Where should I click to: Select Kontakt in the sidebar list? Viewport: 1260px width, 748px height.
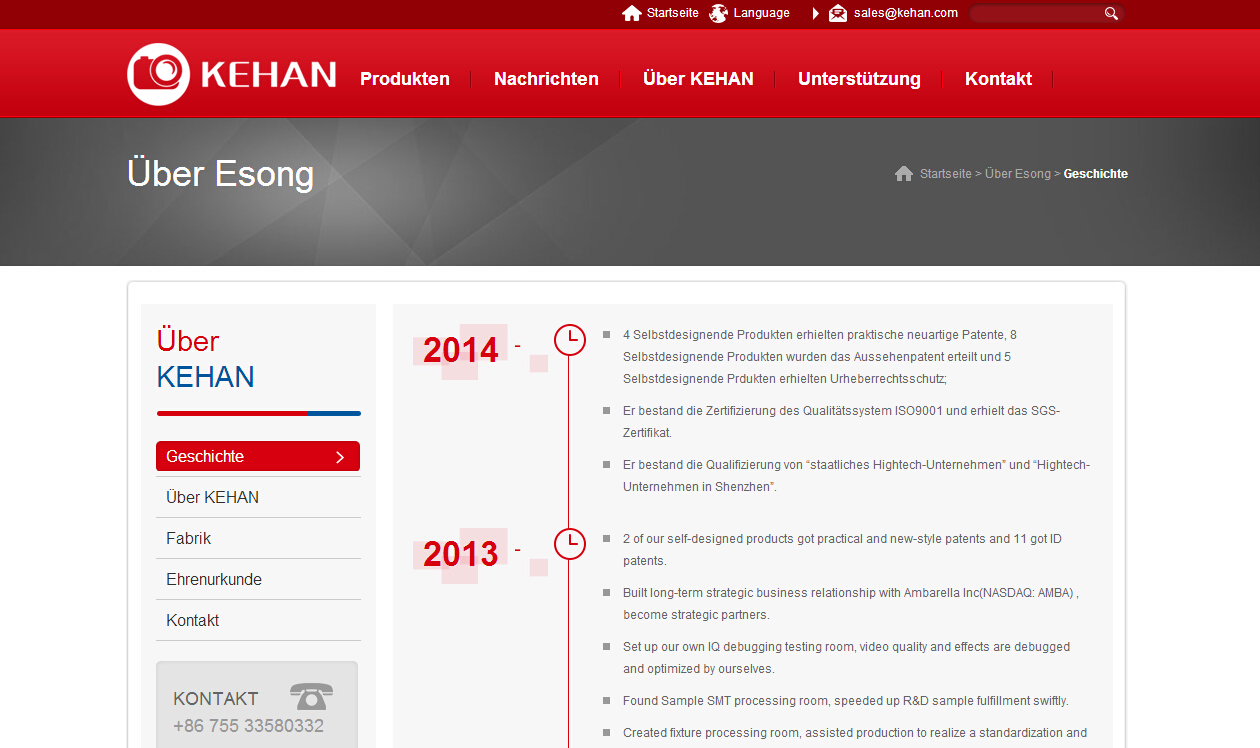pos(258,620)
